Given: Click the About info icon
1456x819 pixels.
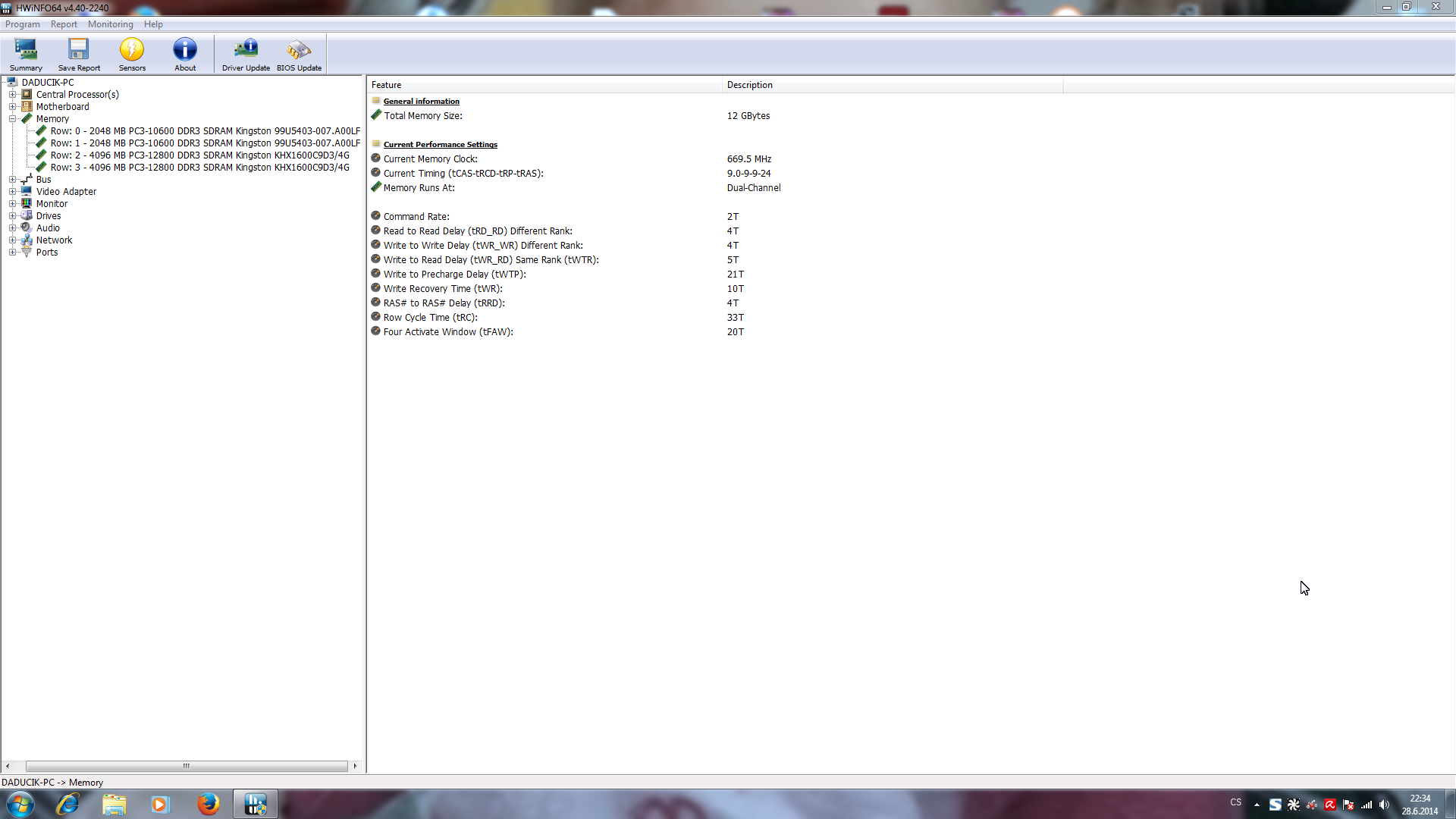Looking at the screenshot, I should click(185, 54).
